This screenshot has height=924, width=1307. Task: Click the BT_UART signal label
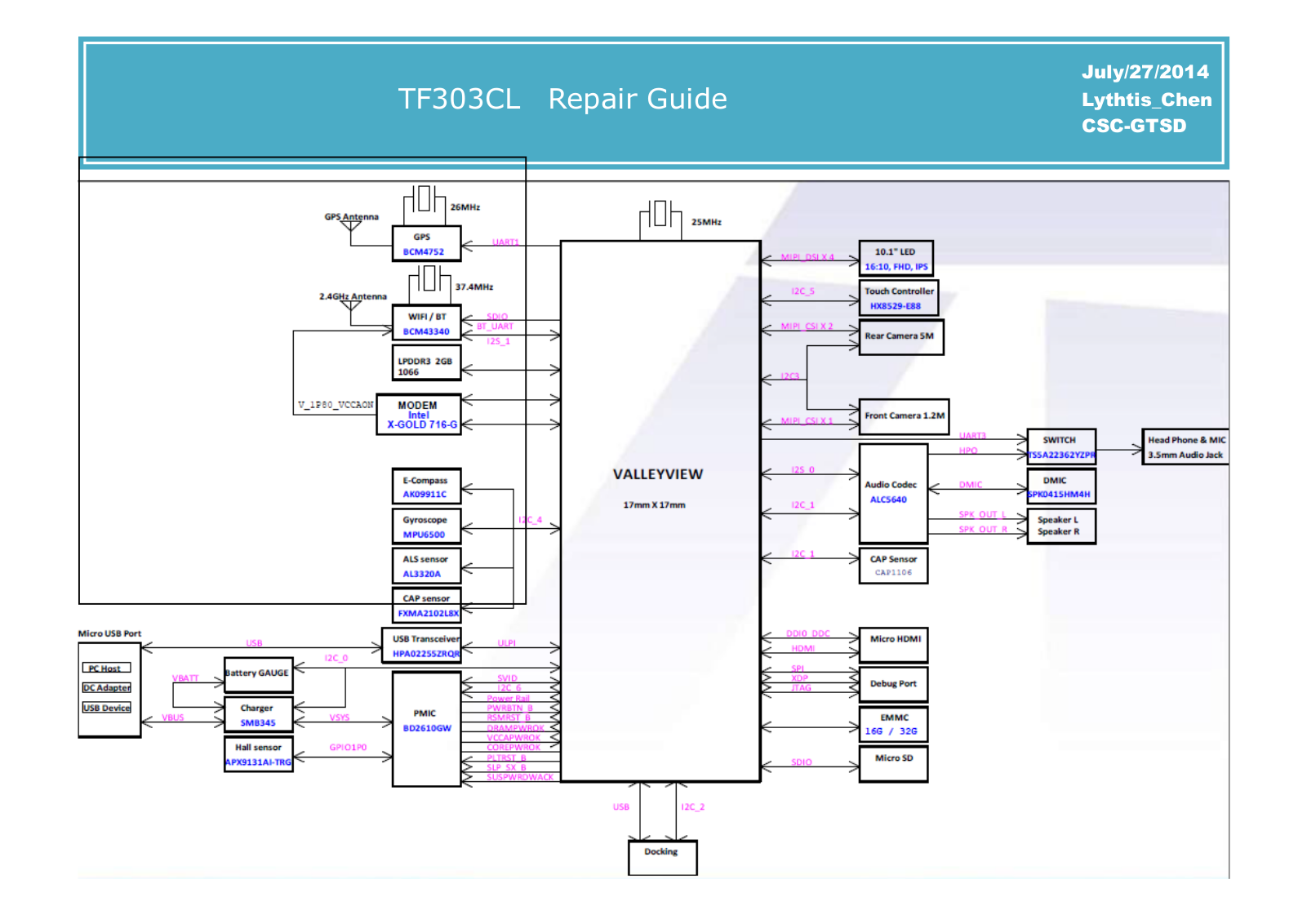click(496, 327)
